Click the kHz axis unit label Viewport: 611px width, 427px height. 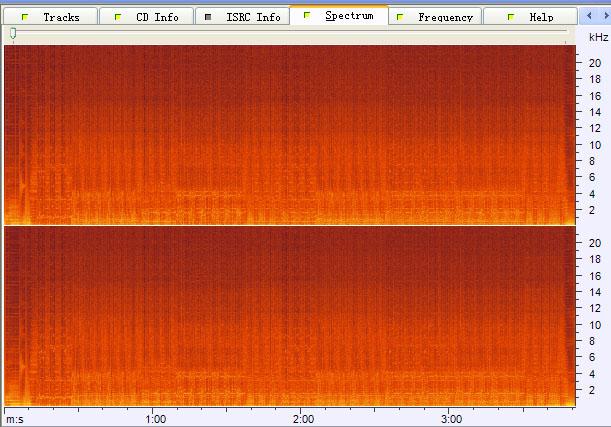598,37
